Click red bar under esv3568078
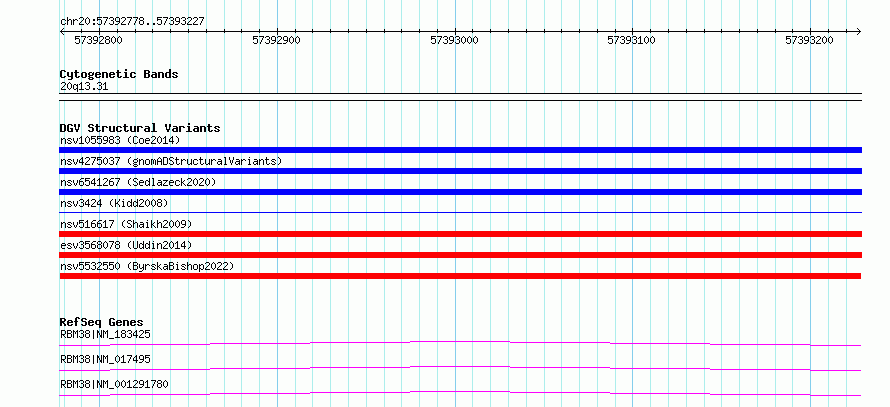Screen dimensions: 890x407 point(460,255)
